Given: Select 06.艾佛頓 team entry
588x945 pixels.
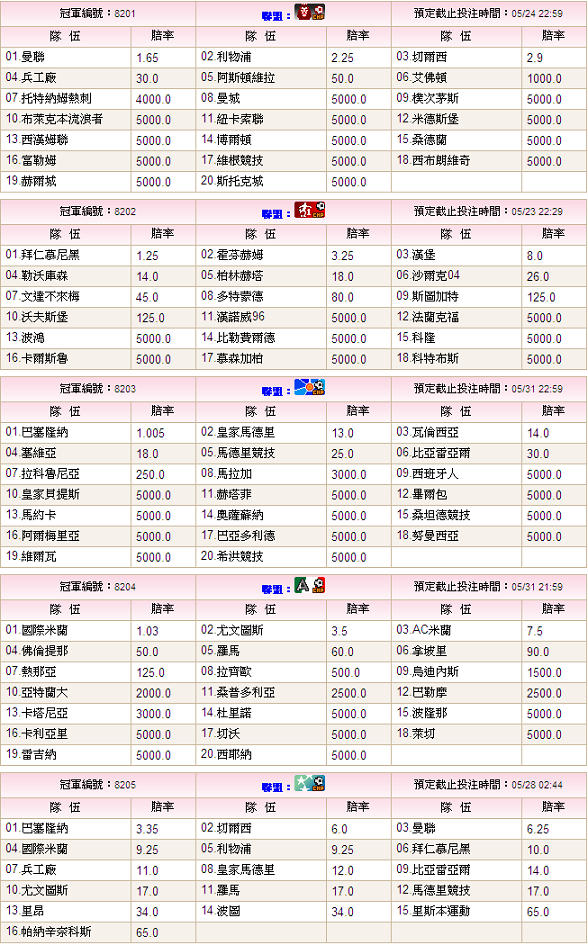Looking at the screenshot, I should pyautogui.click(x=422, y=78).
